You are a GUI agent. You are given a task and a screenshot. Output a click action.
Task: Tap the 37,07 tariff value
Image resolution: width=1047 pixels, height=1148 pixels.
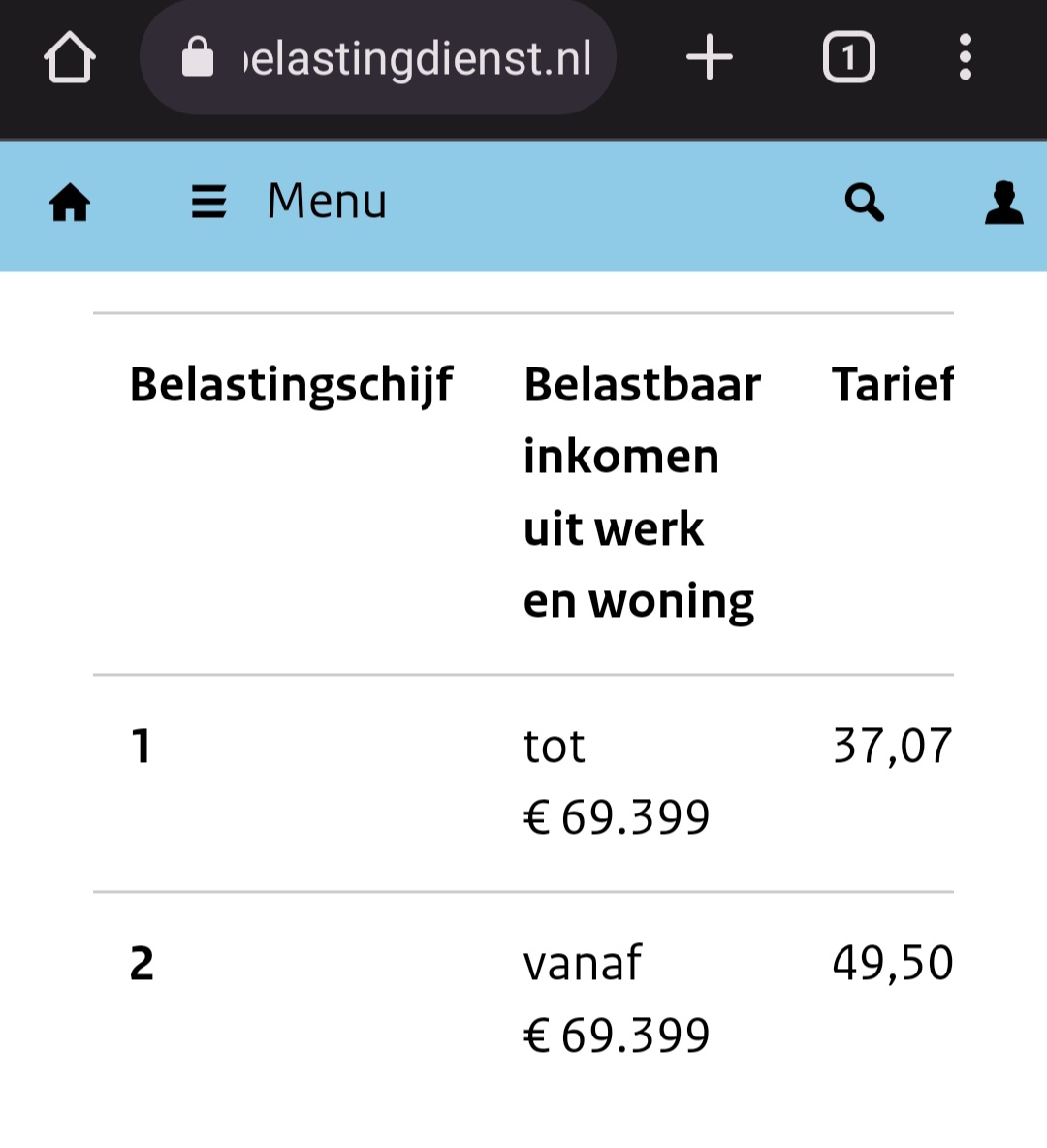pyautogui.click(x=892, y=747)
